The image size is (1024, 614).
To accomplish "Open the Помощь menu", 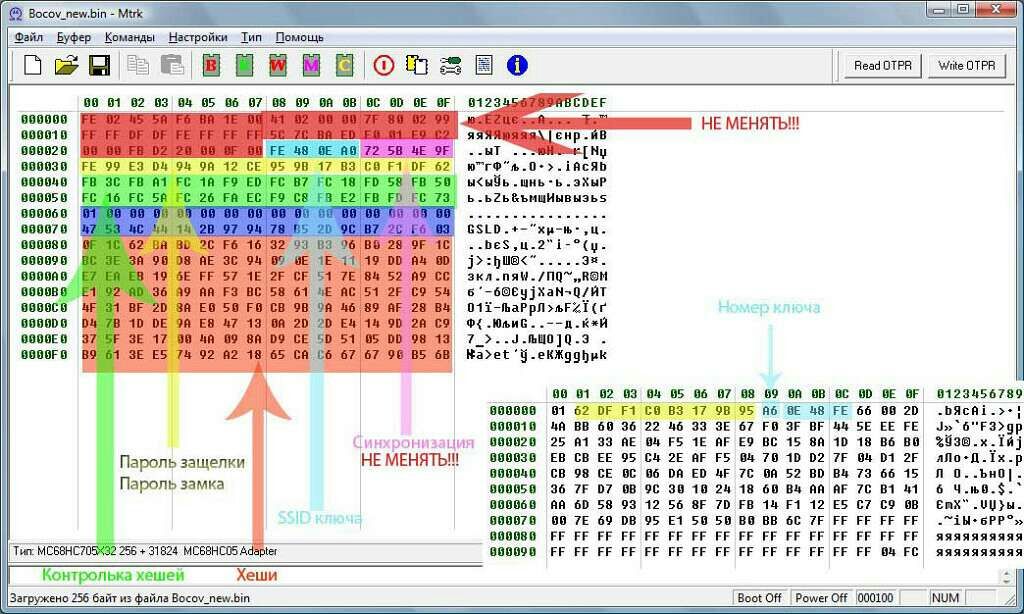I will point(299,37).
